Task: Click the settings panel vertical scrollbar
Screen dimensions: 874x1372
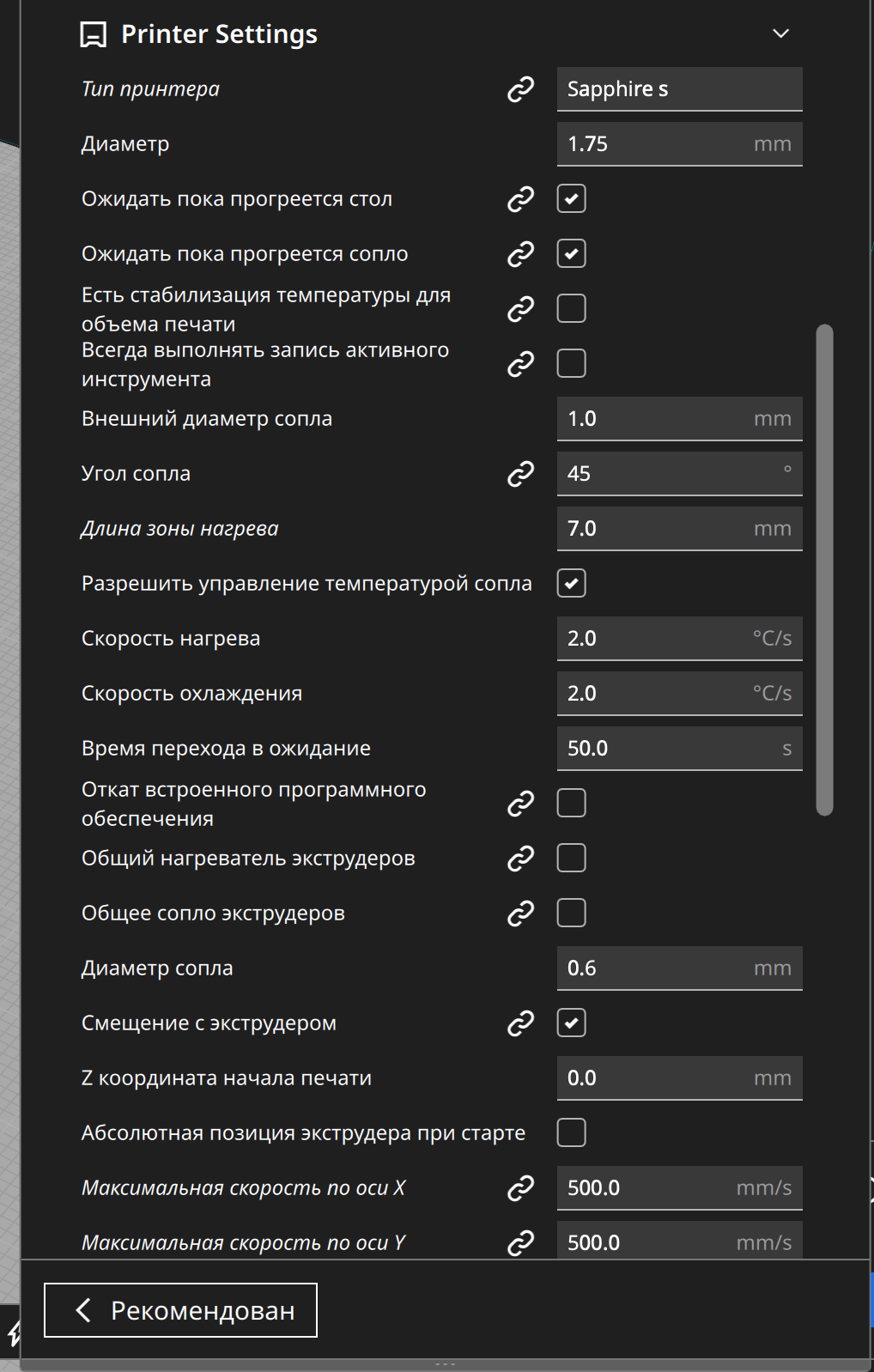Action: click(x=824, y=568)
